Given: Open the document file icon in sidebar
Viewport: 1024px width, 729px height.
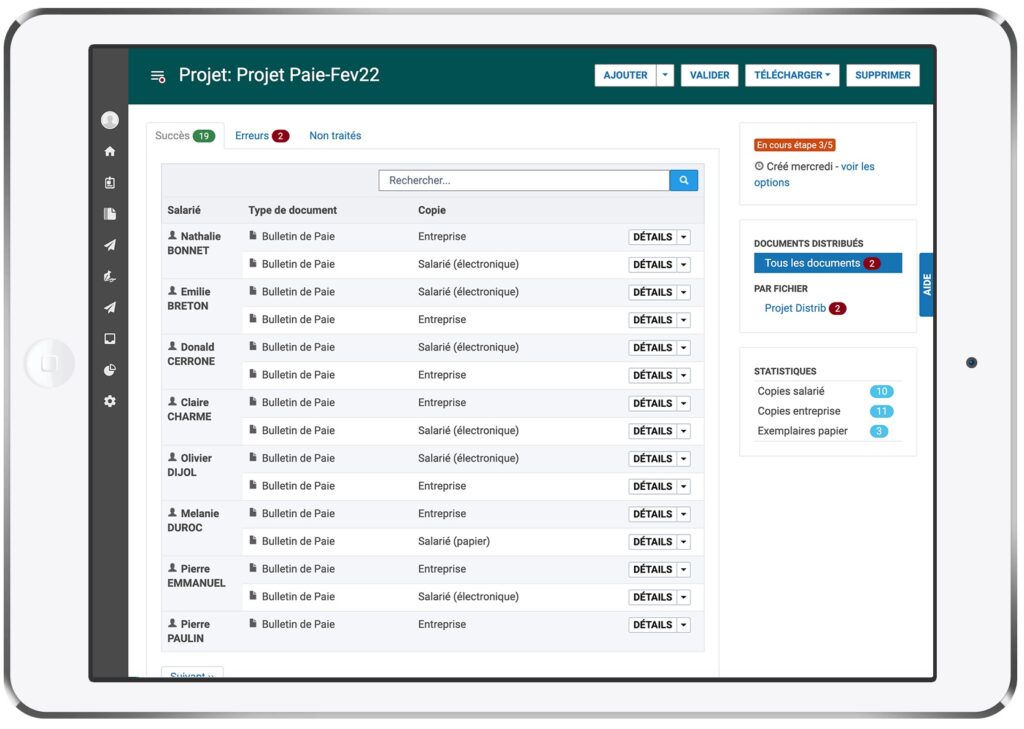Looking at the screenshot, I should click(x=110, y=214).
